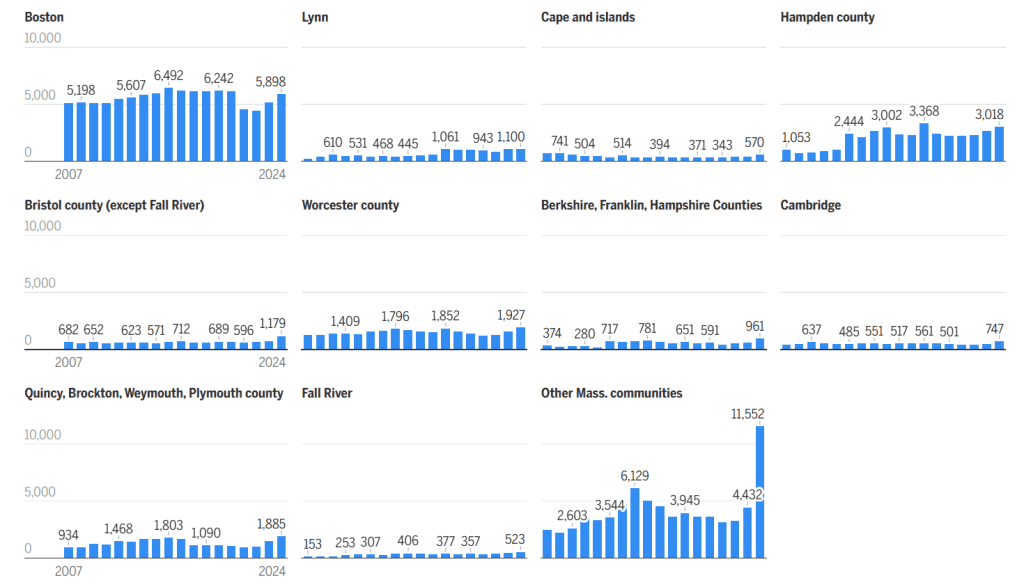This screenshot has height=587, width=1024.
Task: Click the Berkshire, Franklin, Hampshire Counties title
Action: tap(651, 205)
